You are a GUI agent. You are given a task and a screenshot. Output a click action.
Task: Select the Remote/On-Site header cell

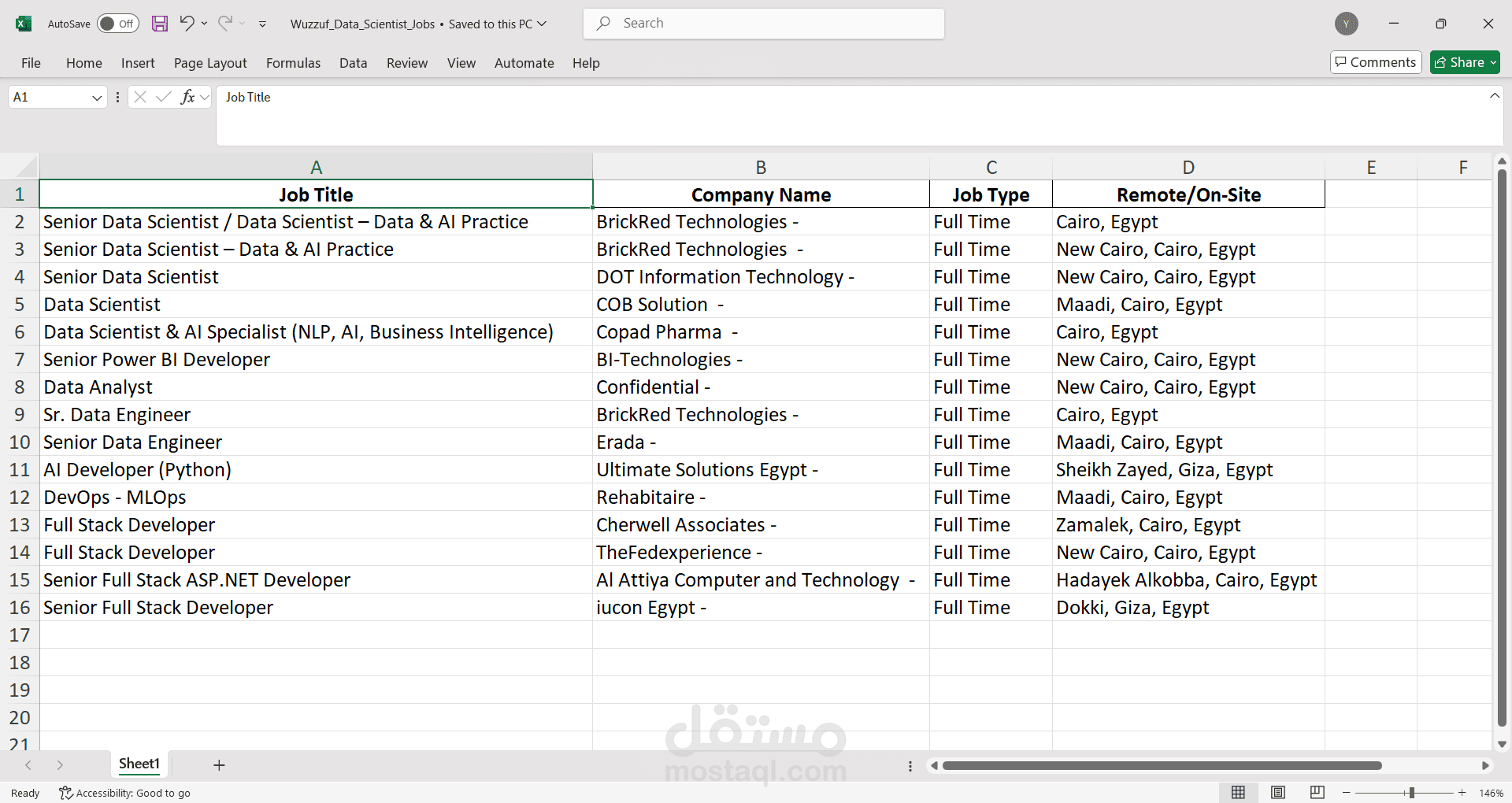point(1188,194)
